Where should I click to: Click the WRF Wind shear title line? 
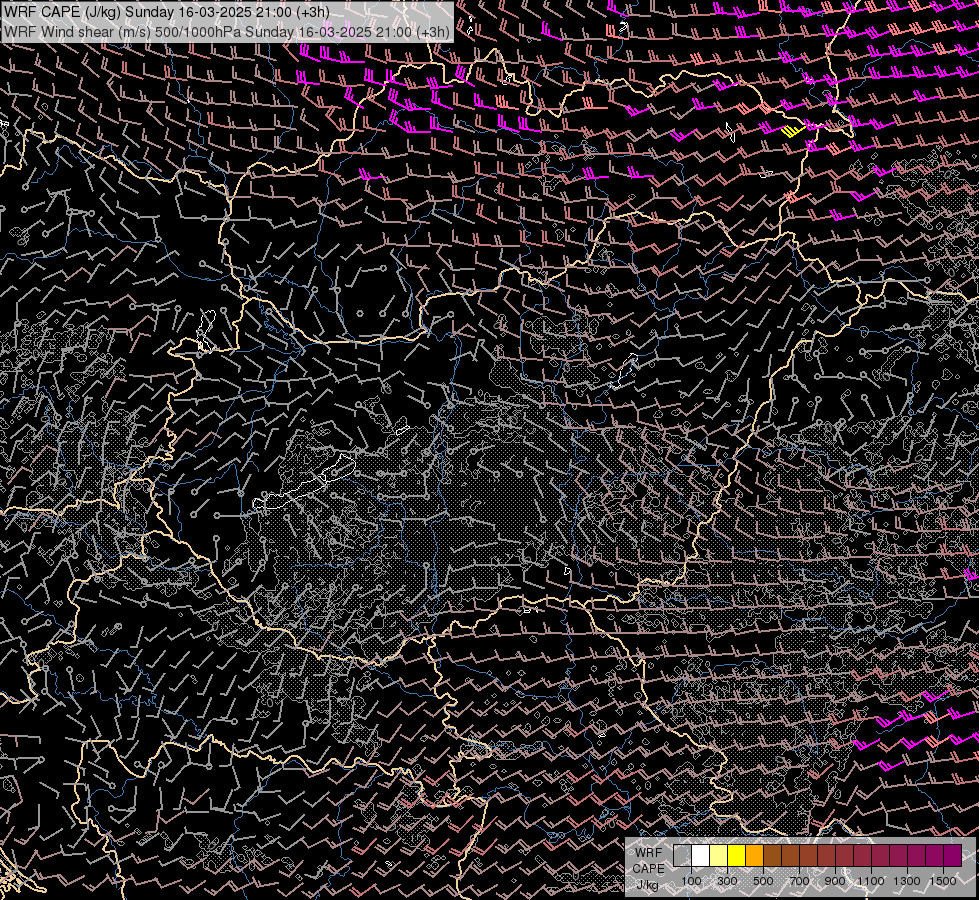(x=227, y=32)
